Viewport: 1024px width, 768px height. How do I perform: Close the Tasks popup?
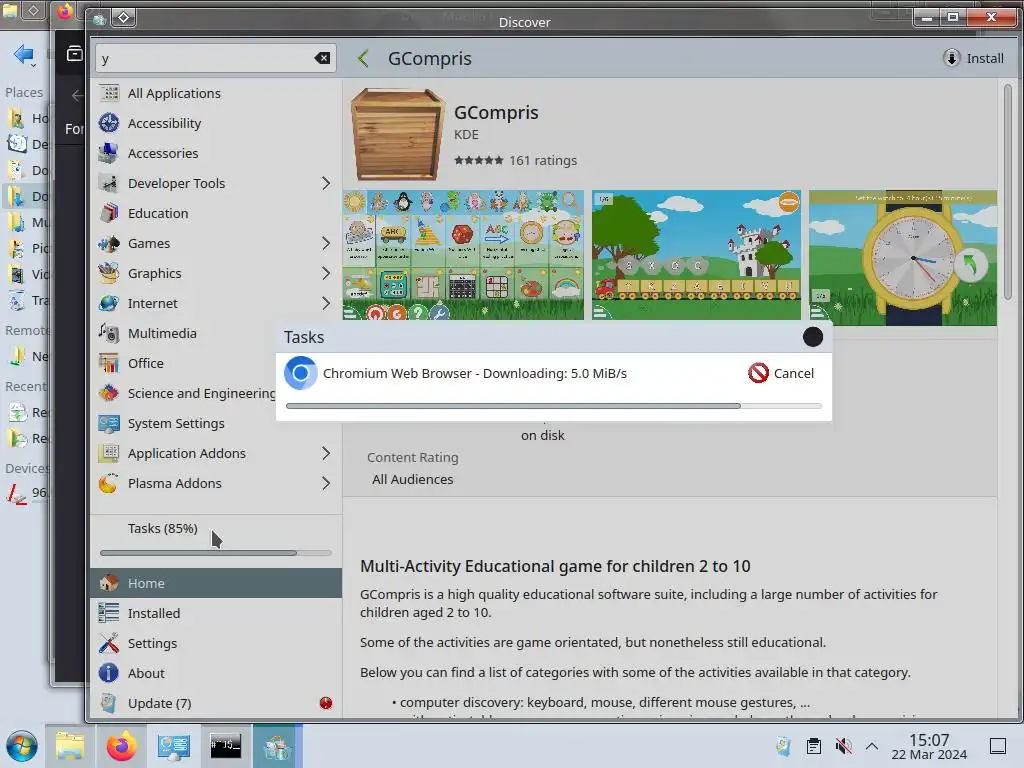[x=812, y=337]
